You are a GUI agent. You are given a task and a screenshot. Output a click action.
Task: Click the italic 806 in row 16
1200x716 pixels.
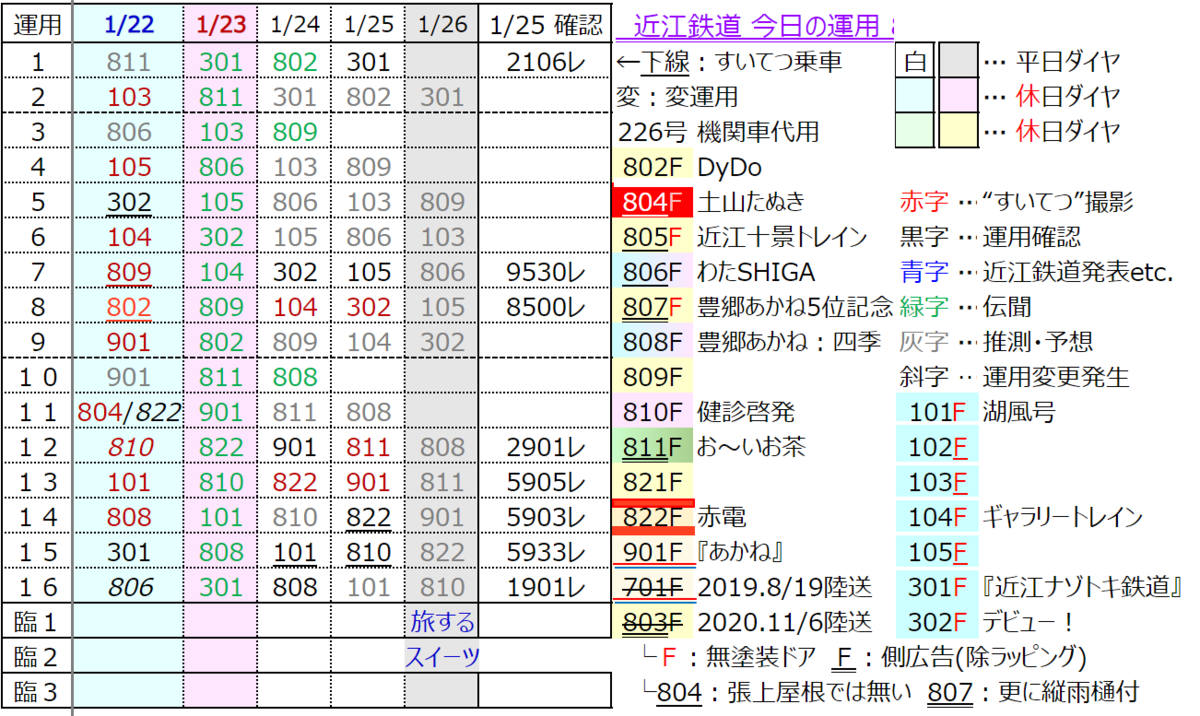(129, 587)
